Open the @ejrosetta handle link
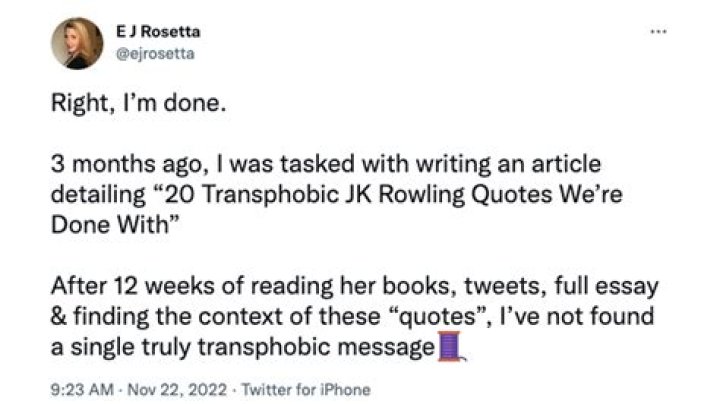The image size is (720, 404). coord(152,53)
